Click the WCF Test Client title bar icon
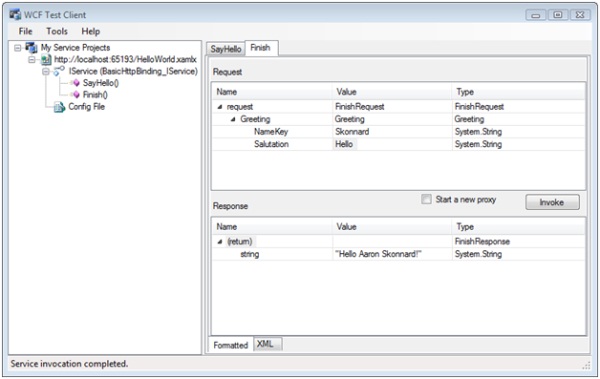Viewport: 600px width, 379px height. tap(15, 15)
